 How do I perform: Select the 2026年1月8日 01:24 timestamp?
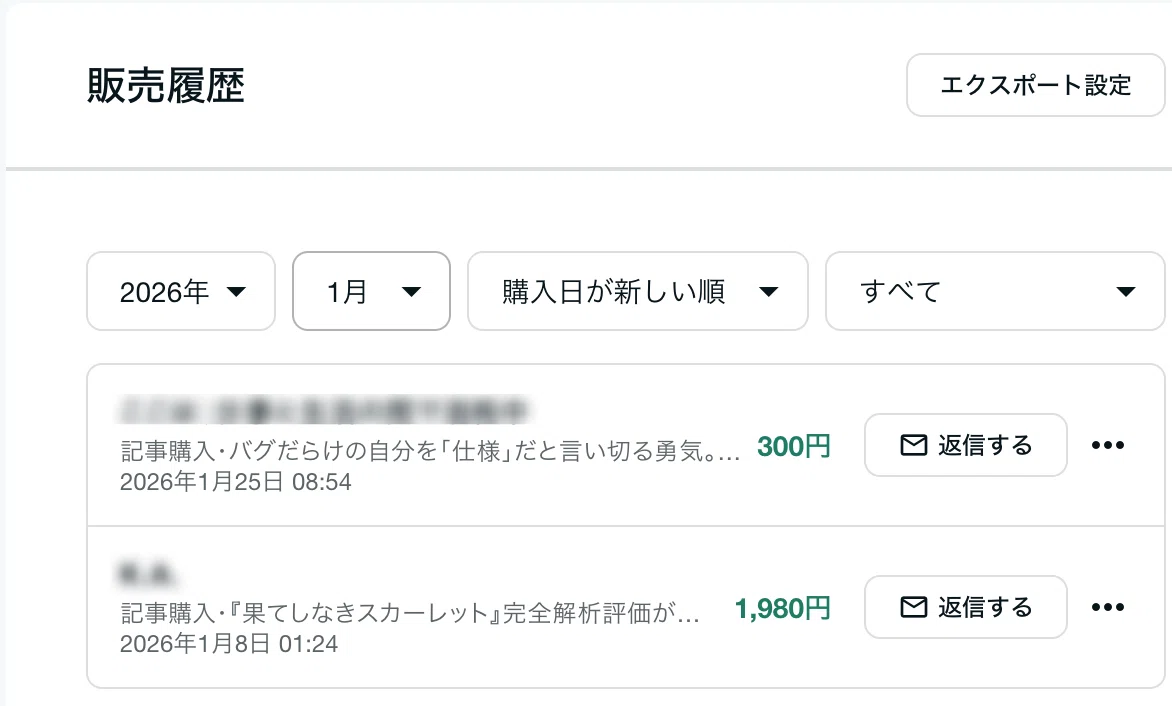pyautogui.click(x=229, y=644)
